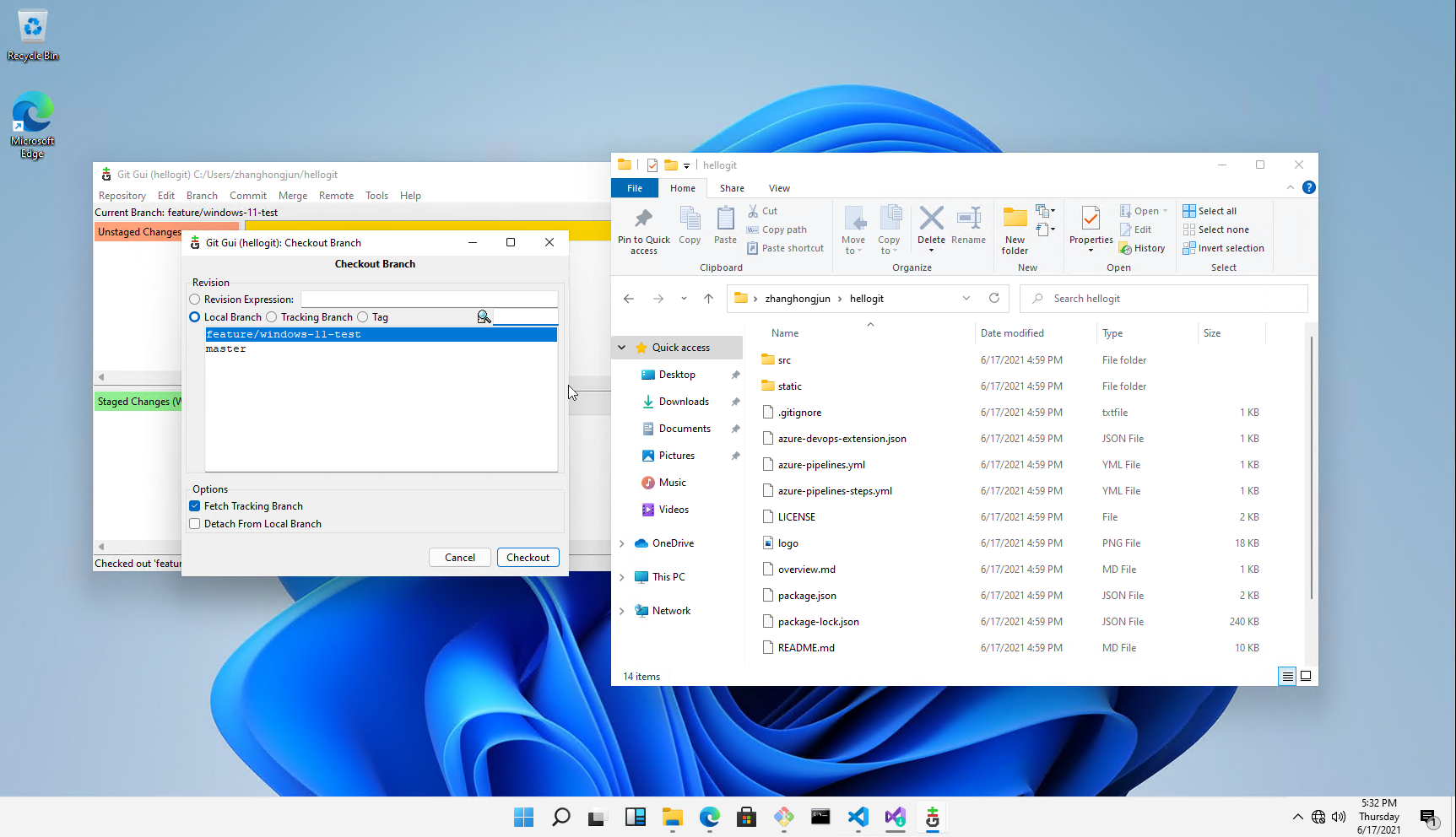1456x837 pixels.
Task: Click Explorer file list vertical scrollbar
Action: 1312,468
